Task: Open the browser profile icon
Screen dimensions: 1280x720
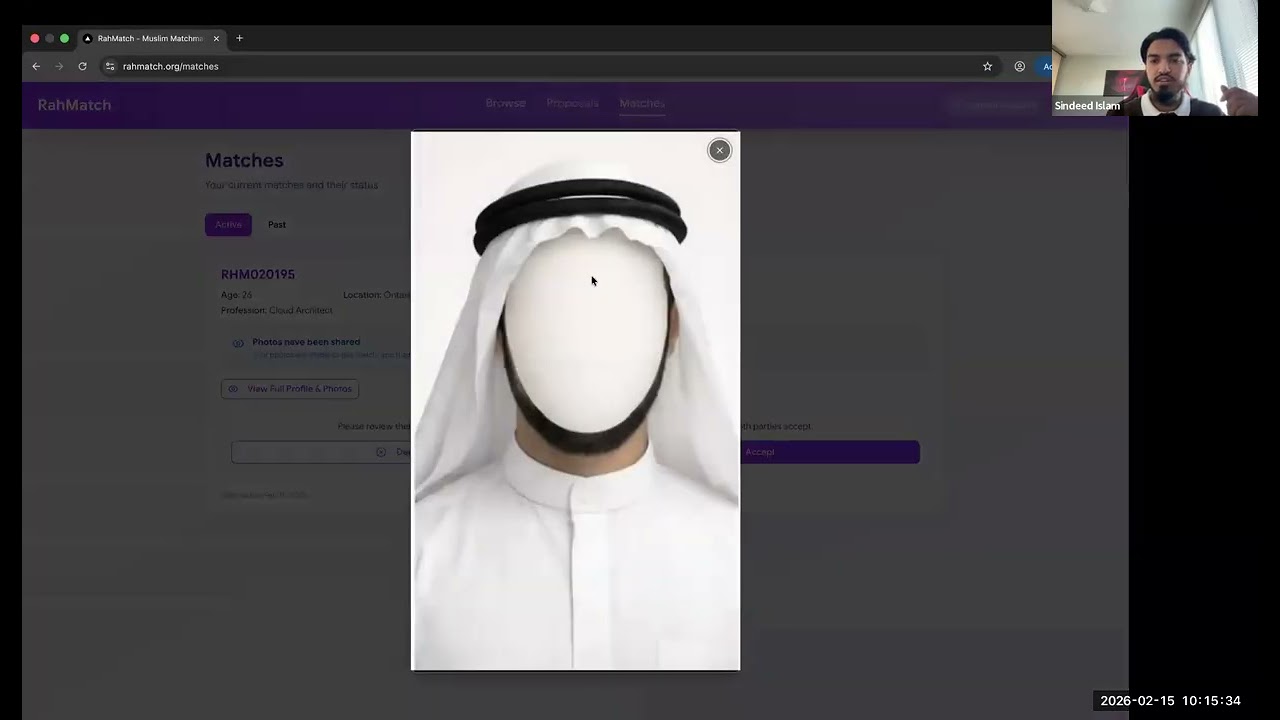Action: click(1019, 66)
